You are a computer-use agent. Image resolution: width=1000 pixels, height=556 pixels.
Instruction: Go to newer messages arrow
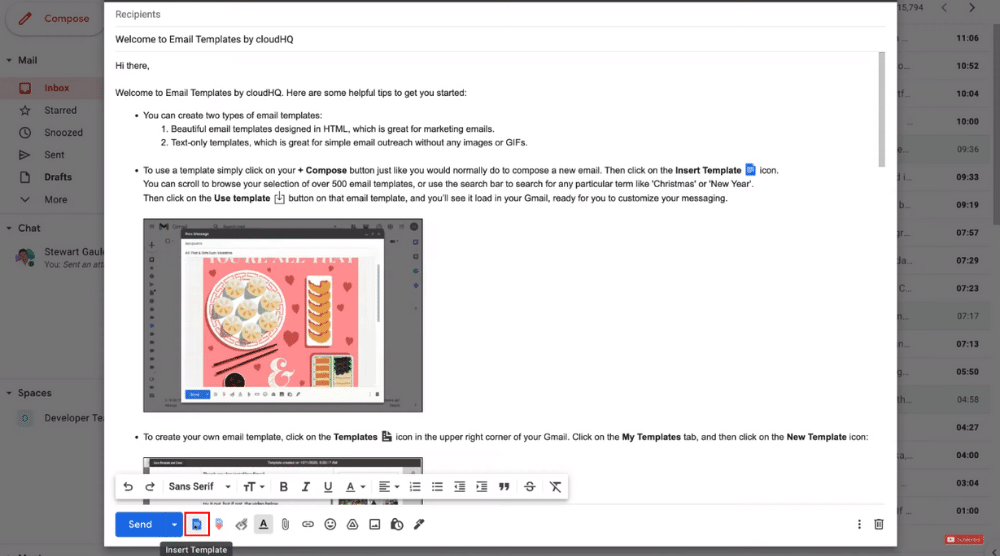point(945,8)
